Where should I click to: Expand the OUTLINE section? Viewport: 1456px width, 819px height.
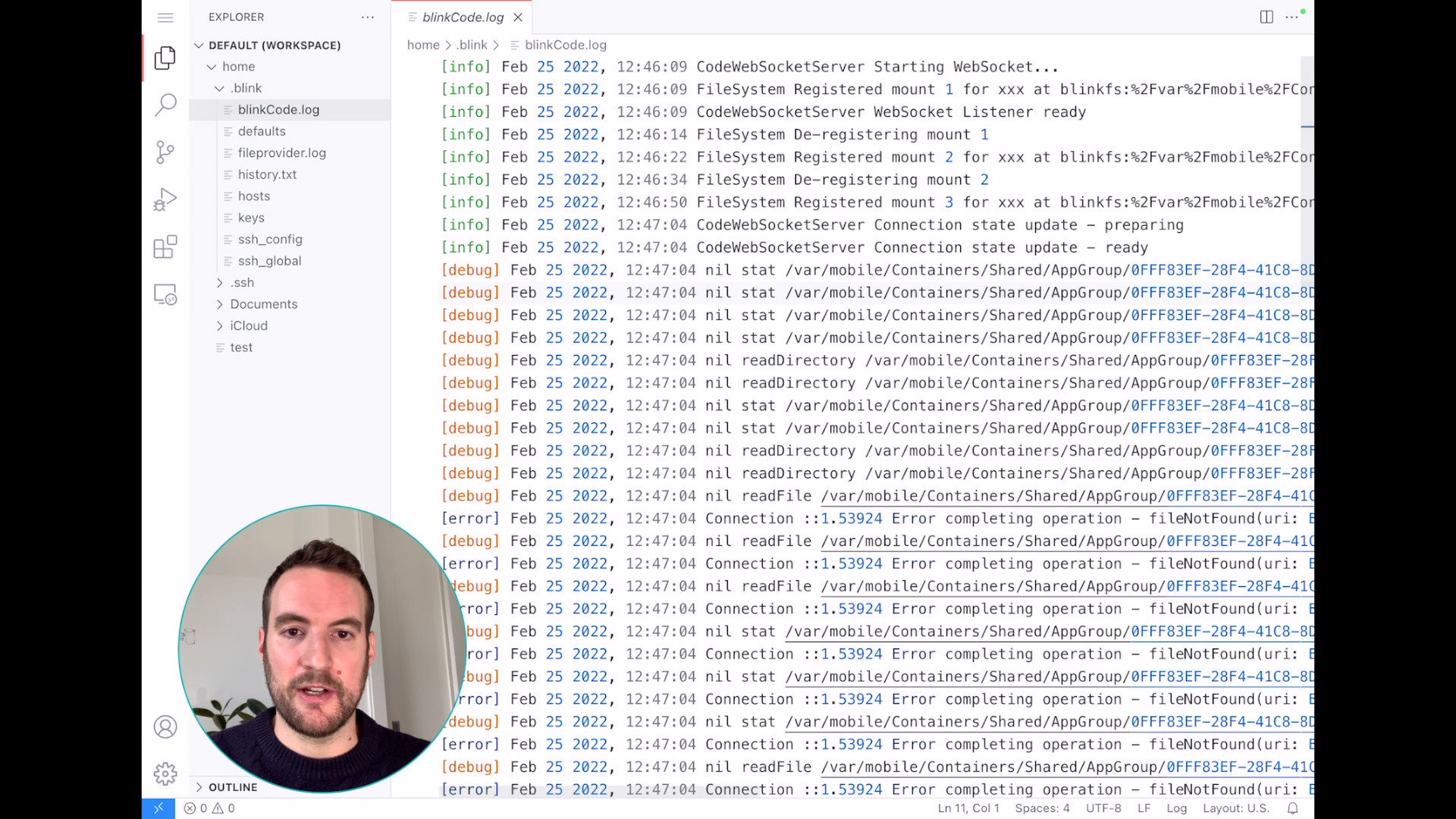click(232, 787)
